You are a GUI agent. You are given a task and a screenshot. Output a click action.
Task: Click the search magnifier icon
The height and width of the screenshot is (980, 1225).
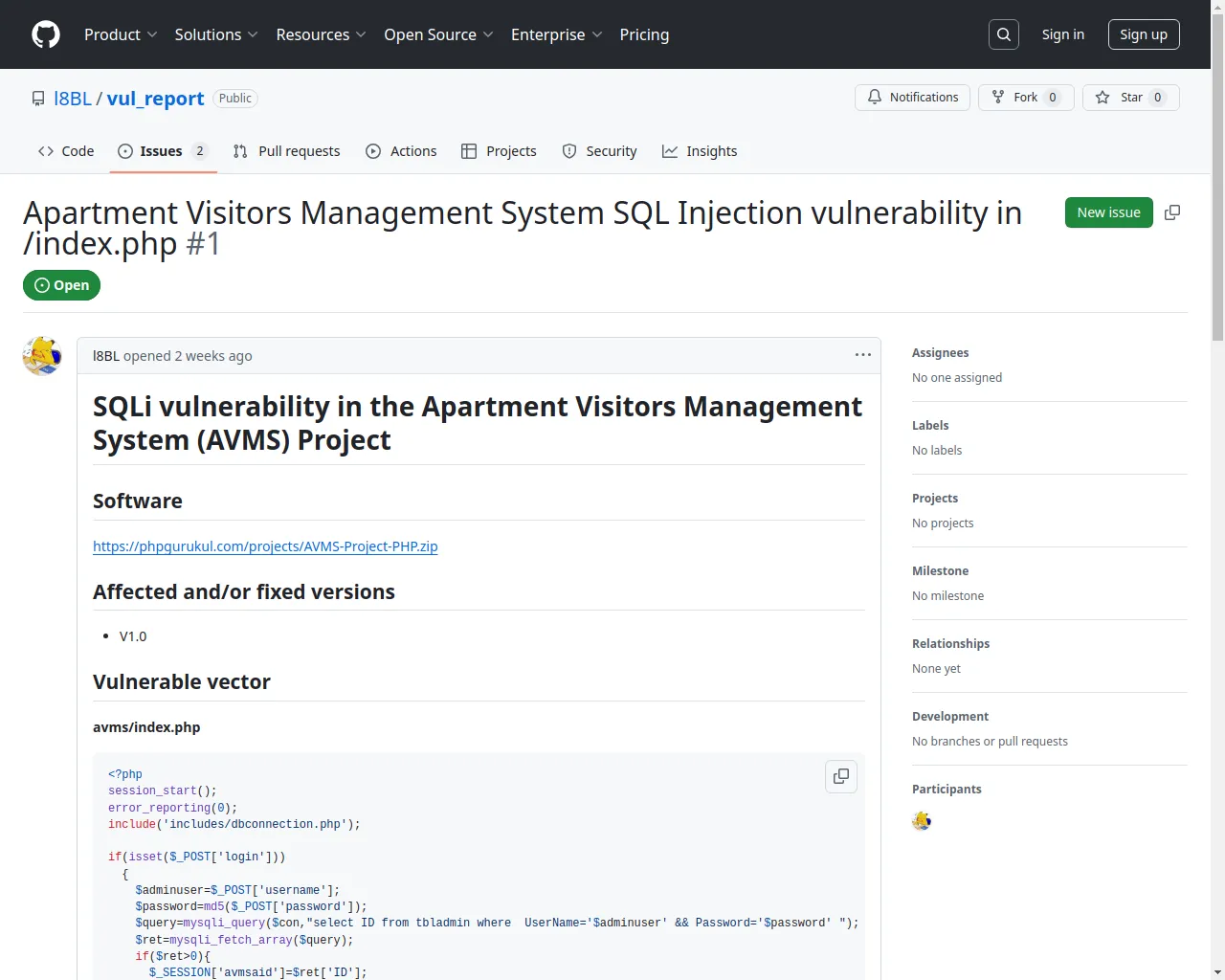point(1004,34)
